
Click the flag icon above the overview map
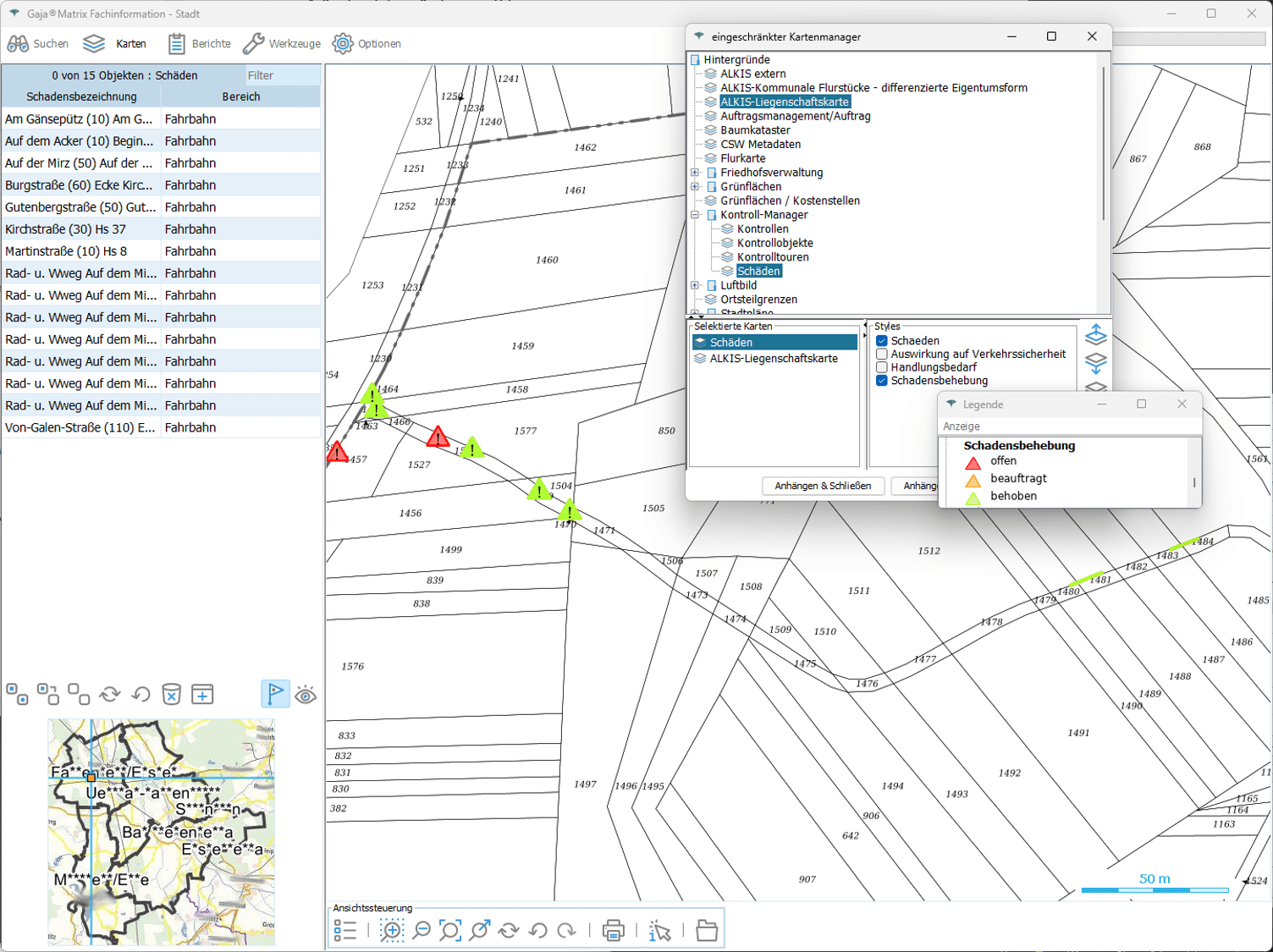click(275, 694)
